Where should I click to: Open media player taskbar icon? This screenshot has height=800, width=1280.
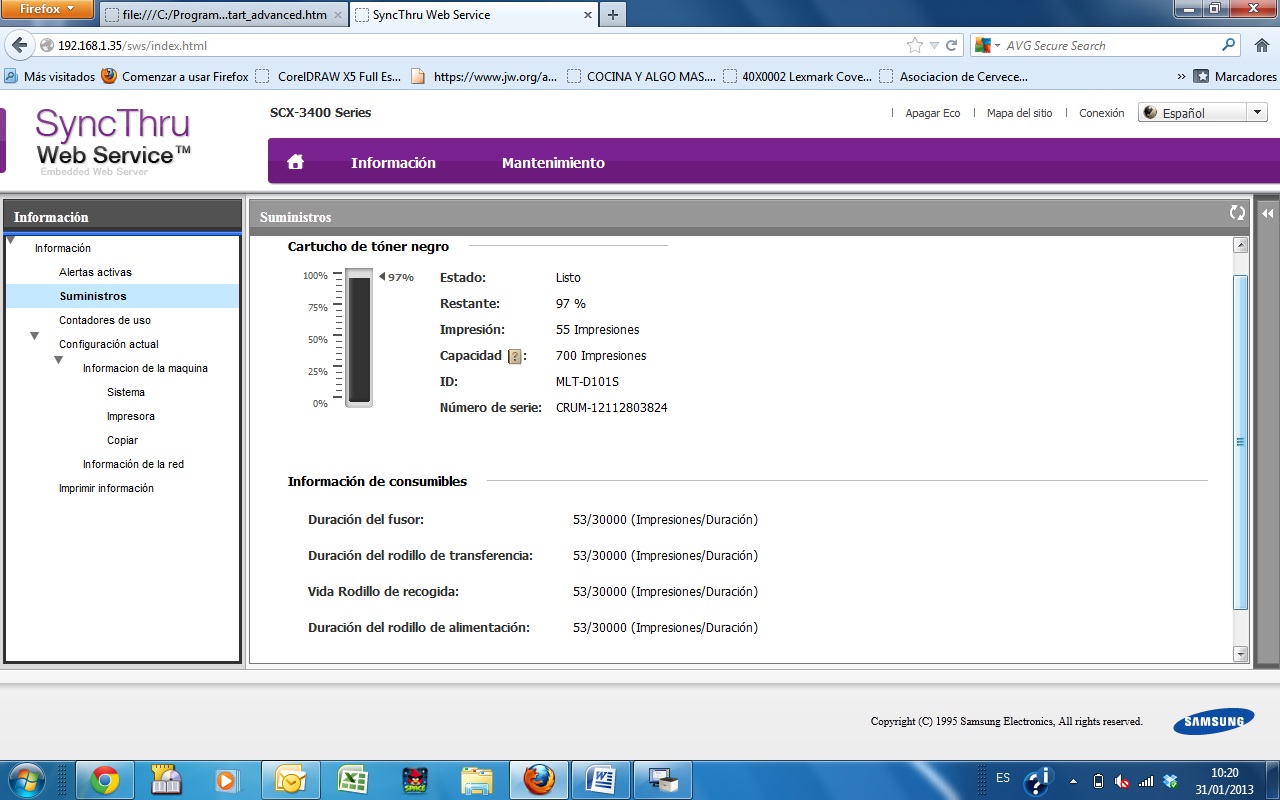pos(226,780)
